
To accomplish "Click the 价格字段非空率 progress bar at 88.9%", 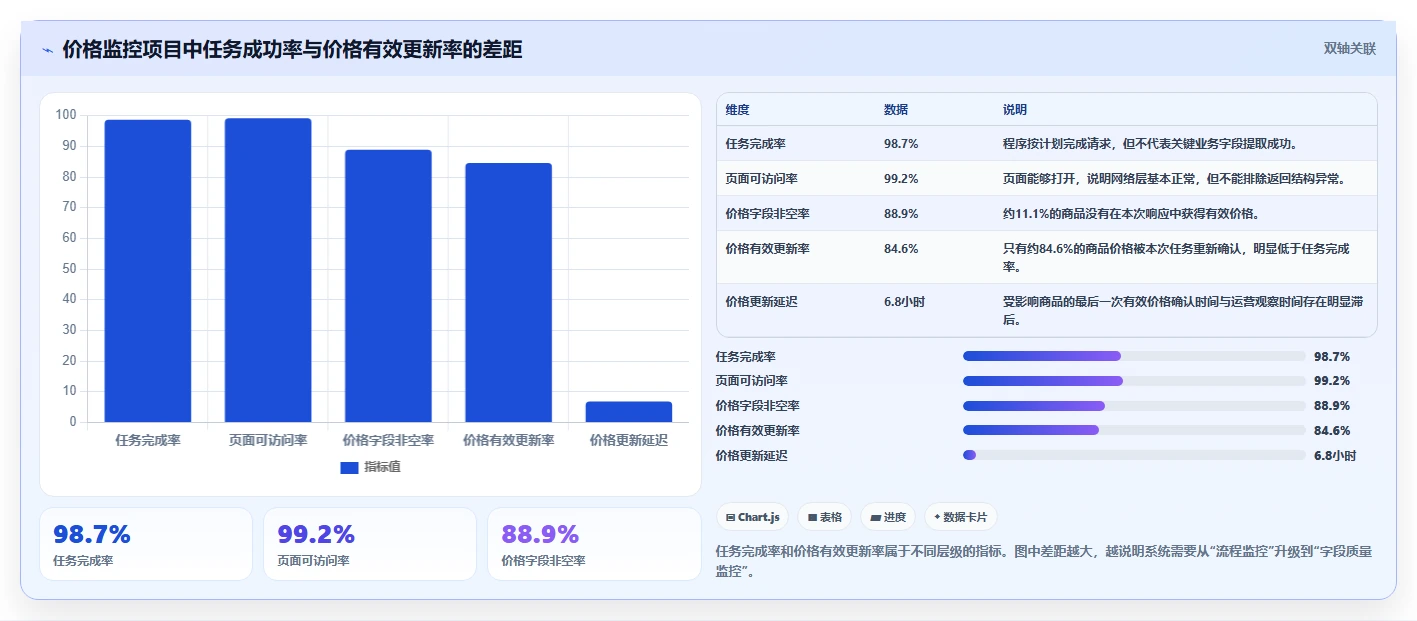I will click(1134, 406).
